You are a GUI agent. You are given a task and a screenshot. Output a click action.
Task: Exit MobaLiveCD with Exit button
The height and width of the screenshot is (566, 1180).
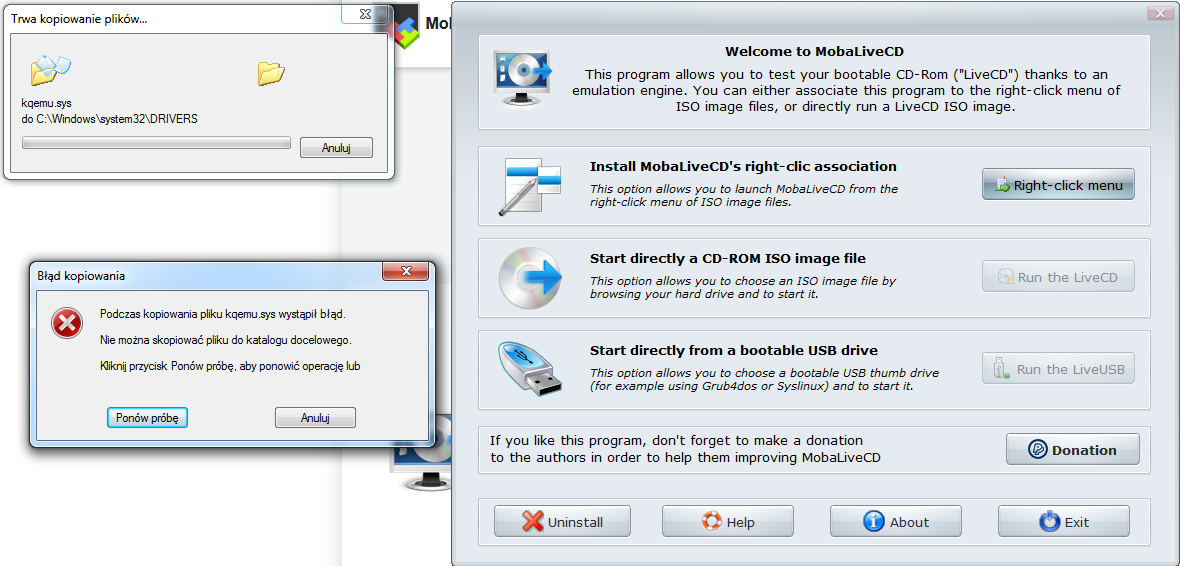click(1063, 521)
